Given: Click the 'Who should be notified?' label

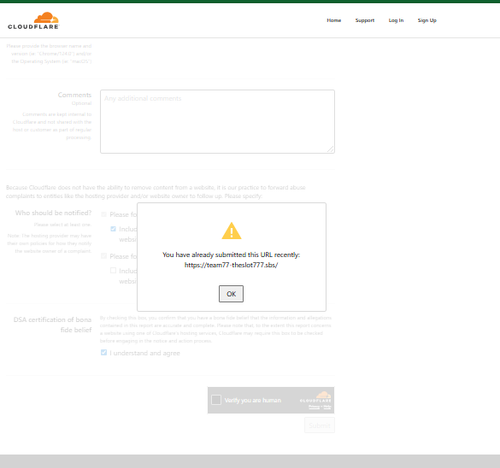Looking at the screenshot, I should pyautogui.click(x=53, y=213).
